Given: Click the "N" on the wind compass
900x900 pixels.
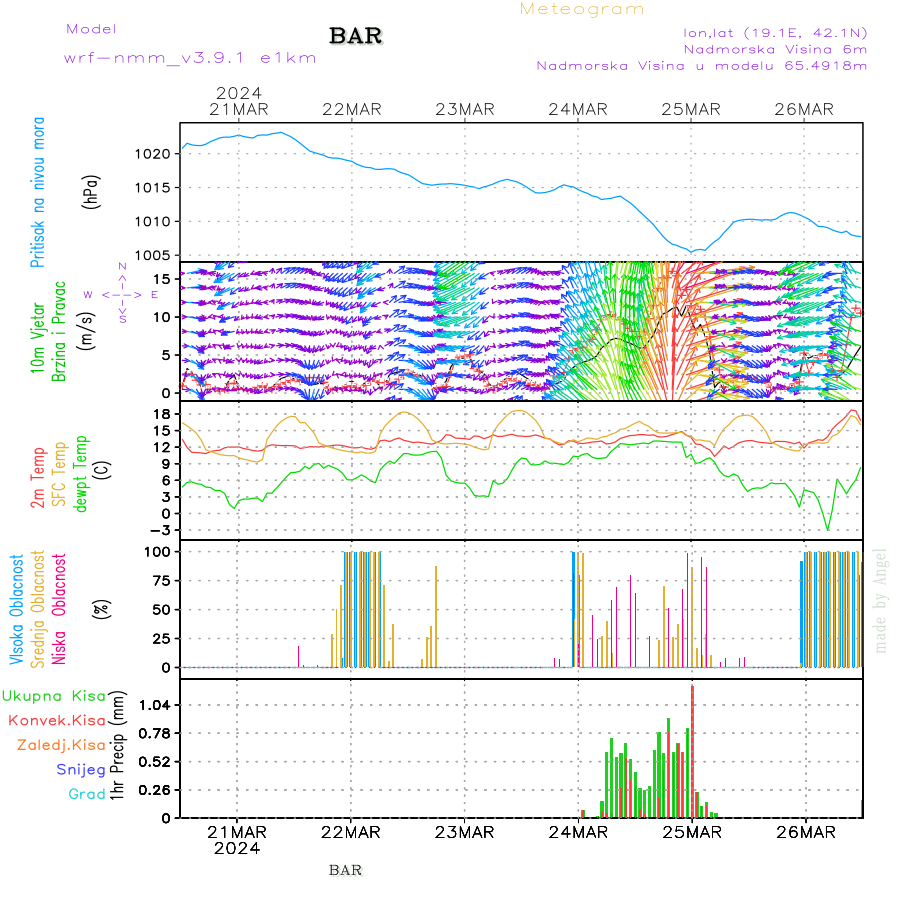Looking at the screenshot, I should pos(122,266).
